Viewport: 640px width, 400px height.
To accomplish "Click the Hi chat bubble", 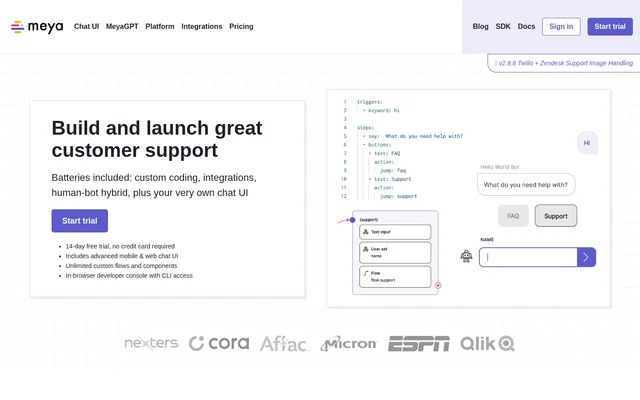I will pos(587,143).
